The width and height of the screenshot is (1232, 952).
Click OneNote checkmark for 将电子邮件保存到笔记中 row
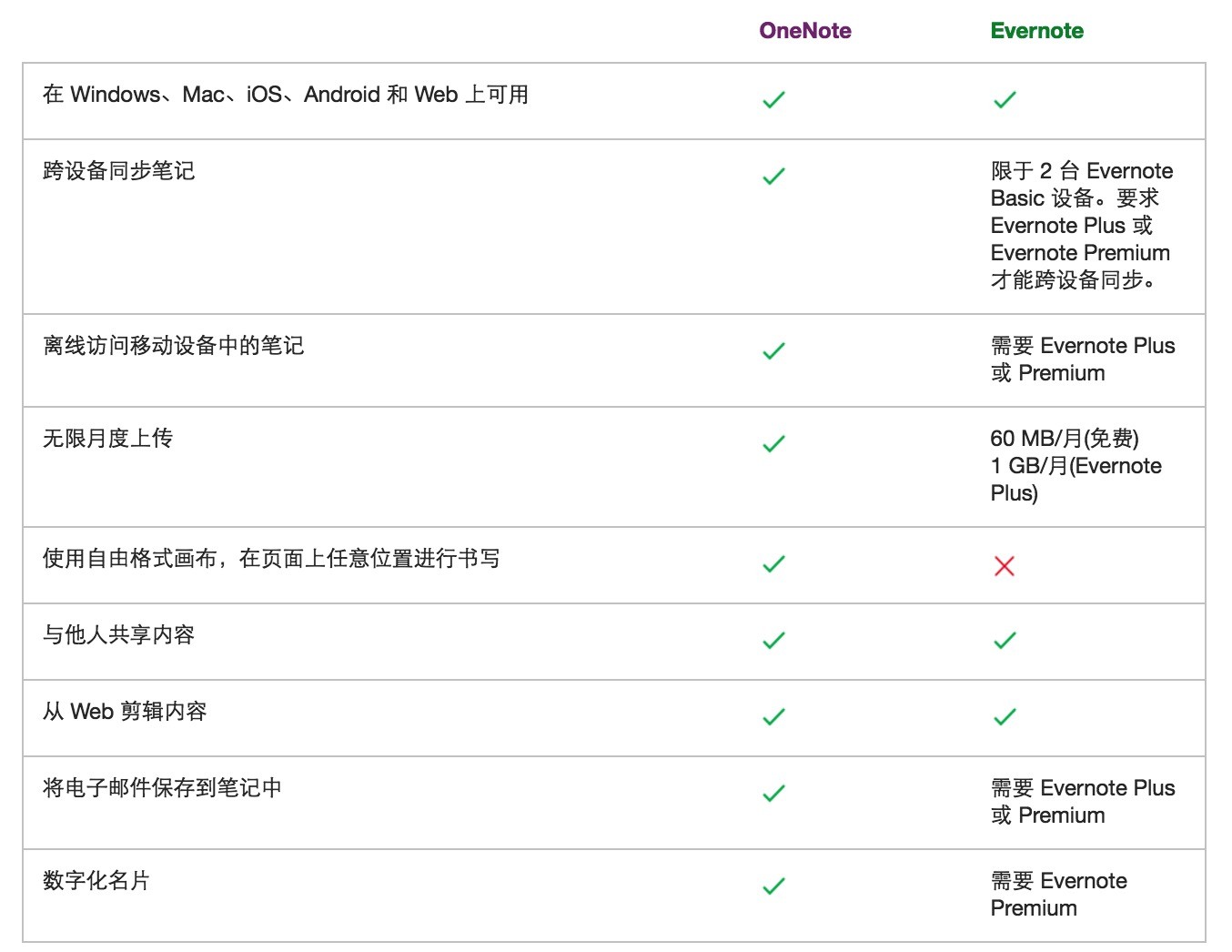point(773,793)
